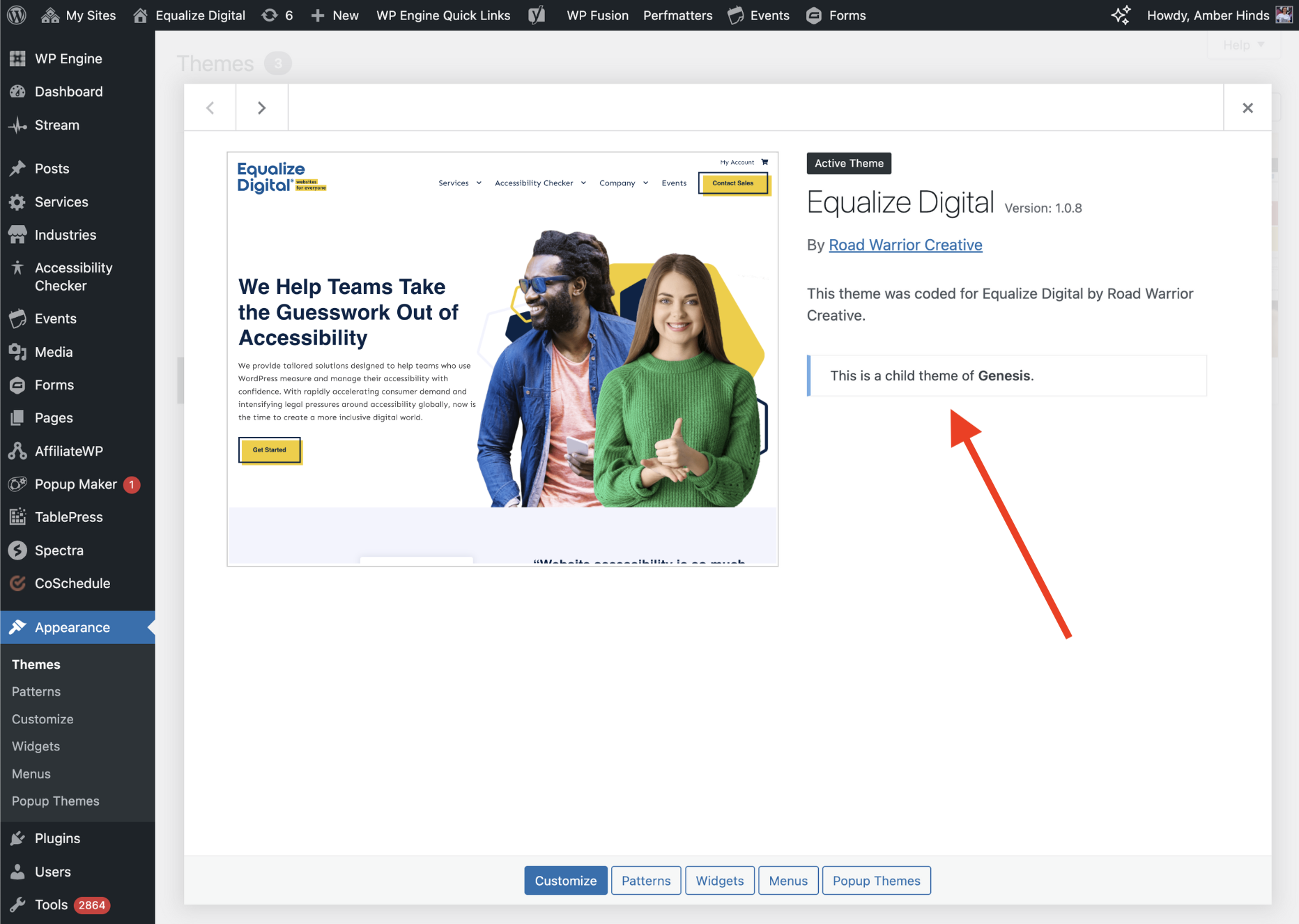Open Events in the admin bar

(758, 15)
